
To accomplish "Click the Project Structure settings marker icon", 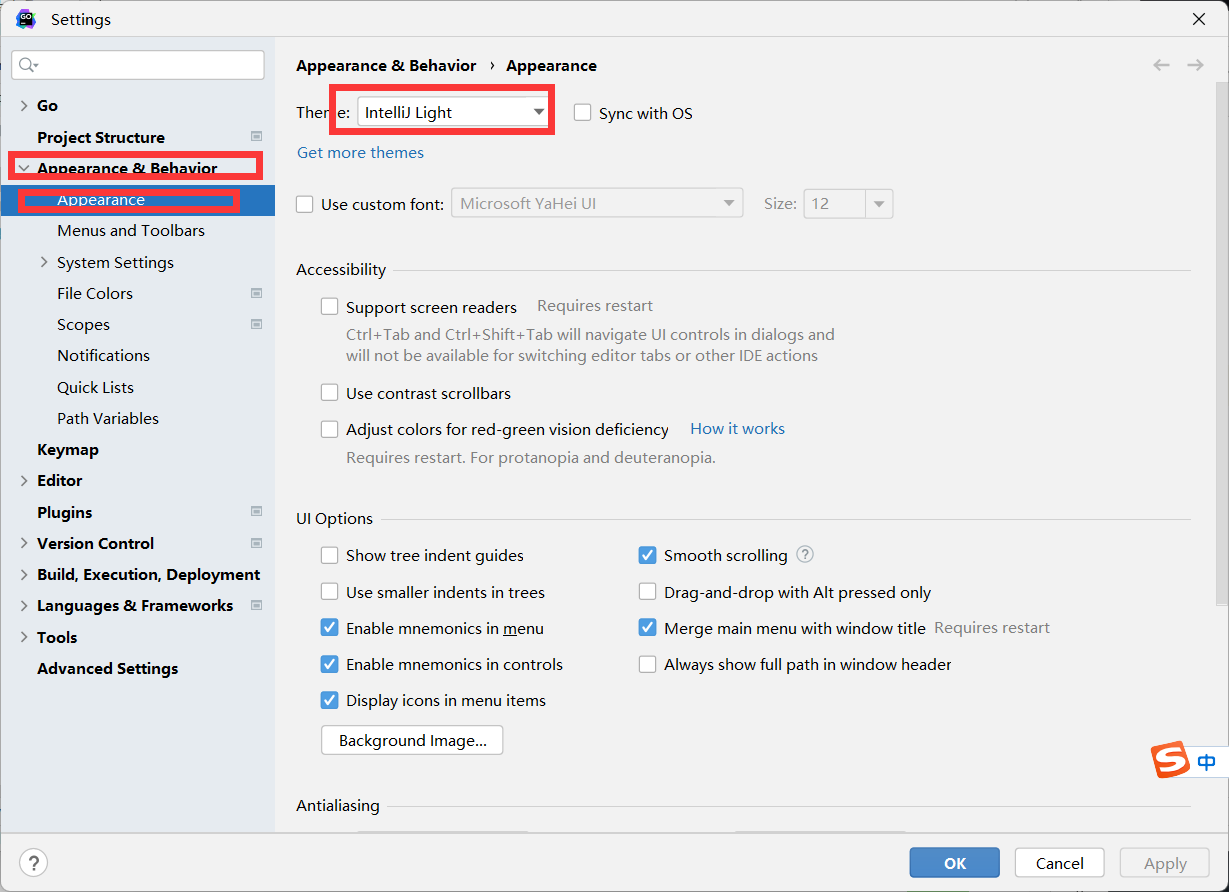I will [256, 137].
